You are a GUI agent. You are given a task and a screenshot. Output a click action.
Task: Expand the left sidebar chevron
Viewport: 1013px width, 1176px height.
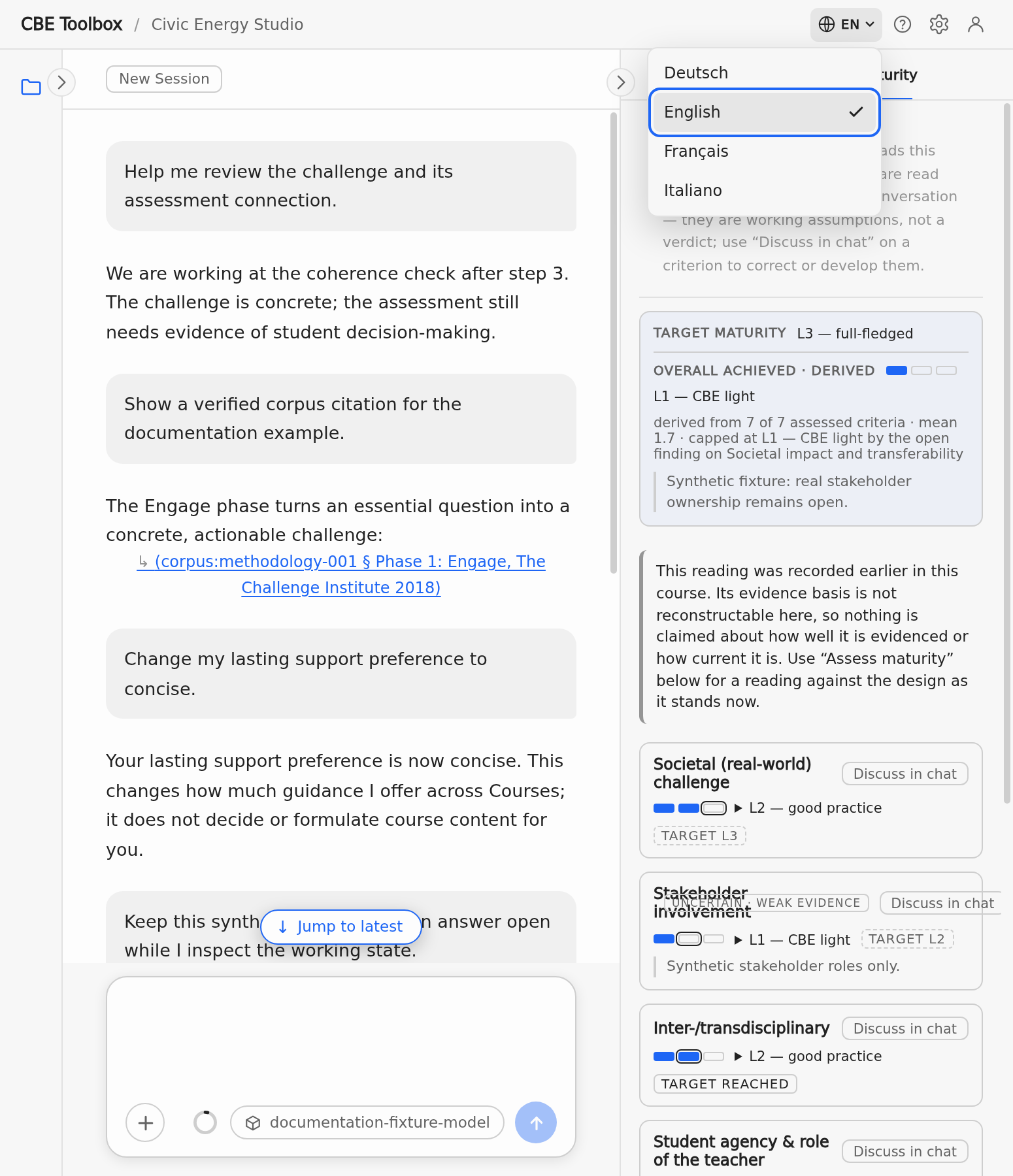61,82
